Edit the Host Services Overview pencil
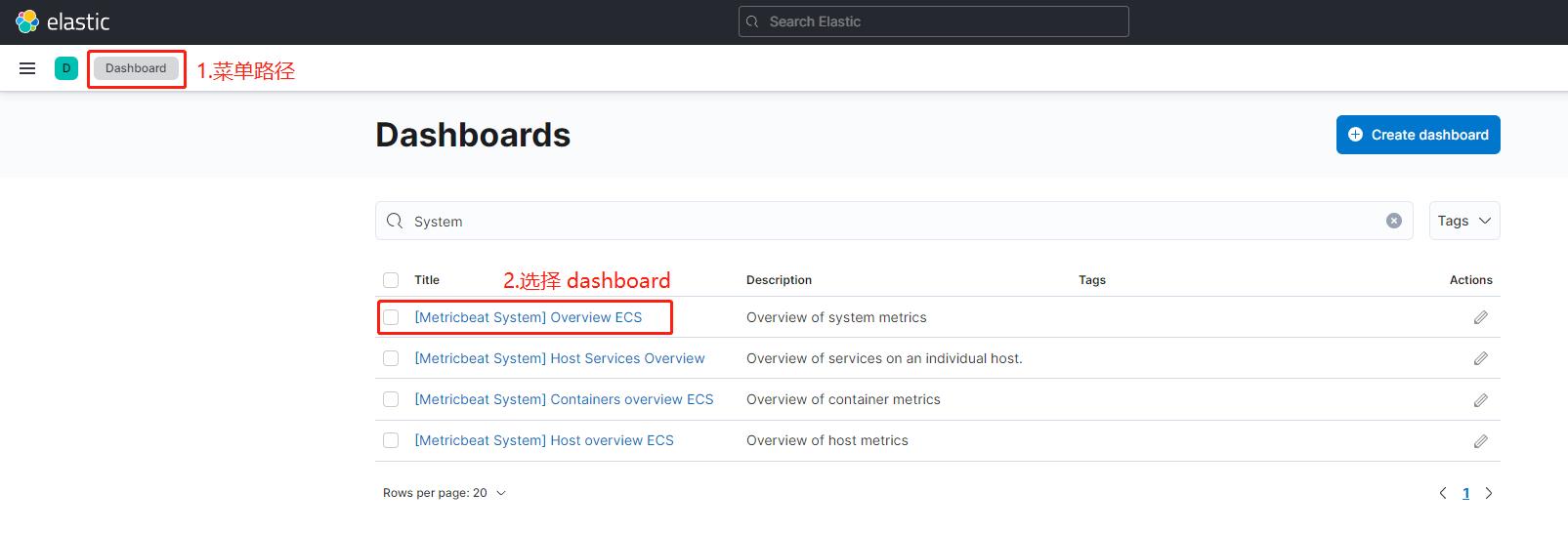 tap(1481, 358)
